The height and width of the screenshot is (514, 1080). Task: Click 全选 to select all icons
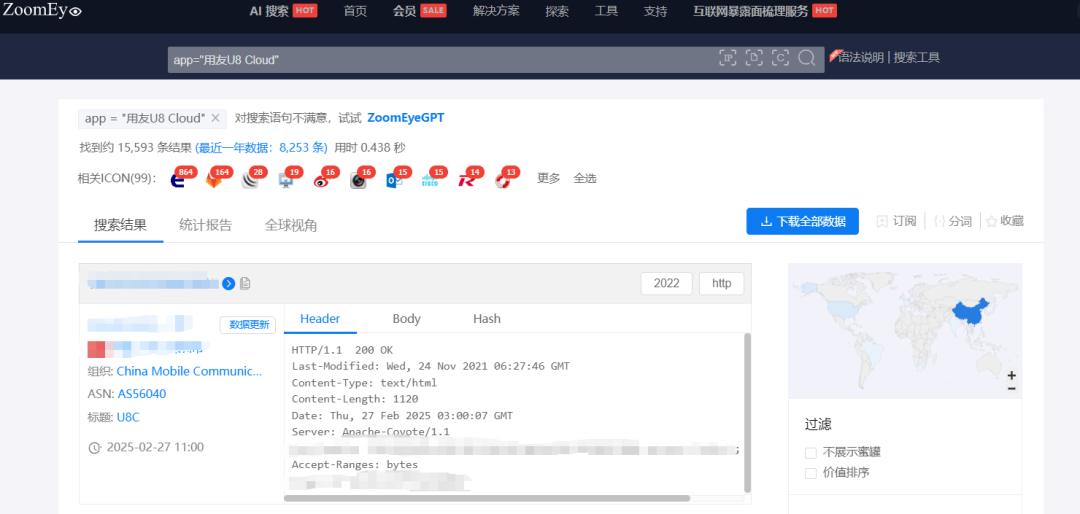[x=585, y=178]
